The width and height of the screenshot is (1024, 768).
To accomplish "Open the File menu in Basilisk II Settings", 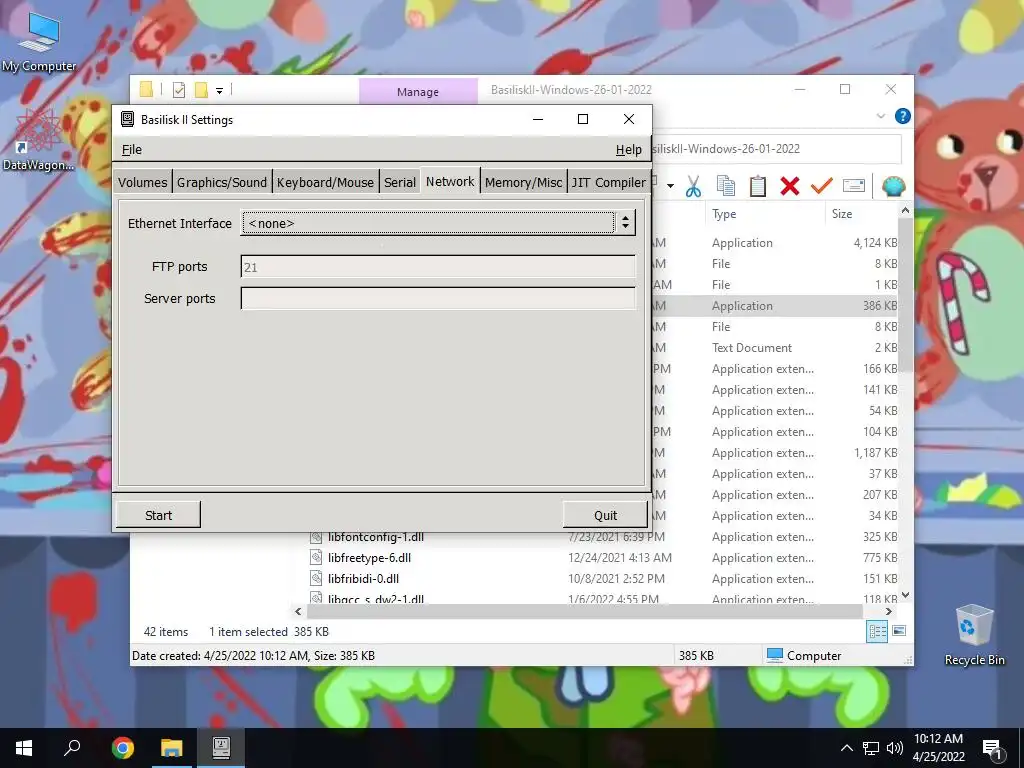I will [131, 150].
